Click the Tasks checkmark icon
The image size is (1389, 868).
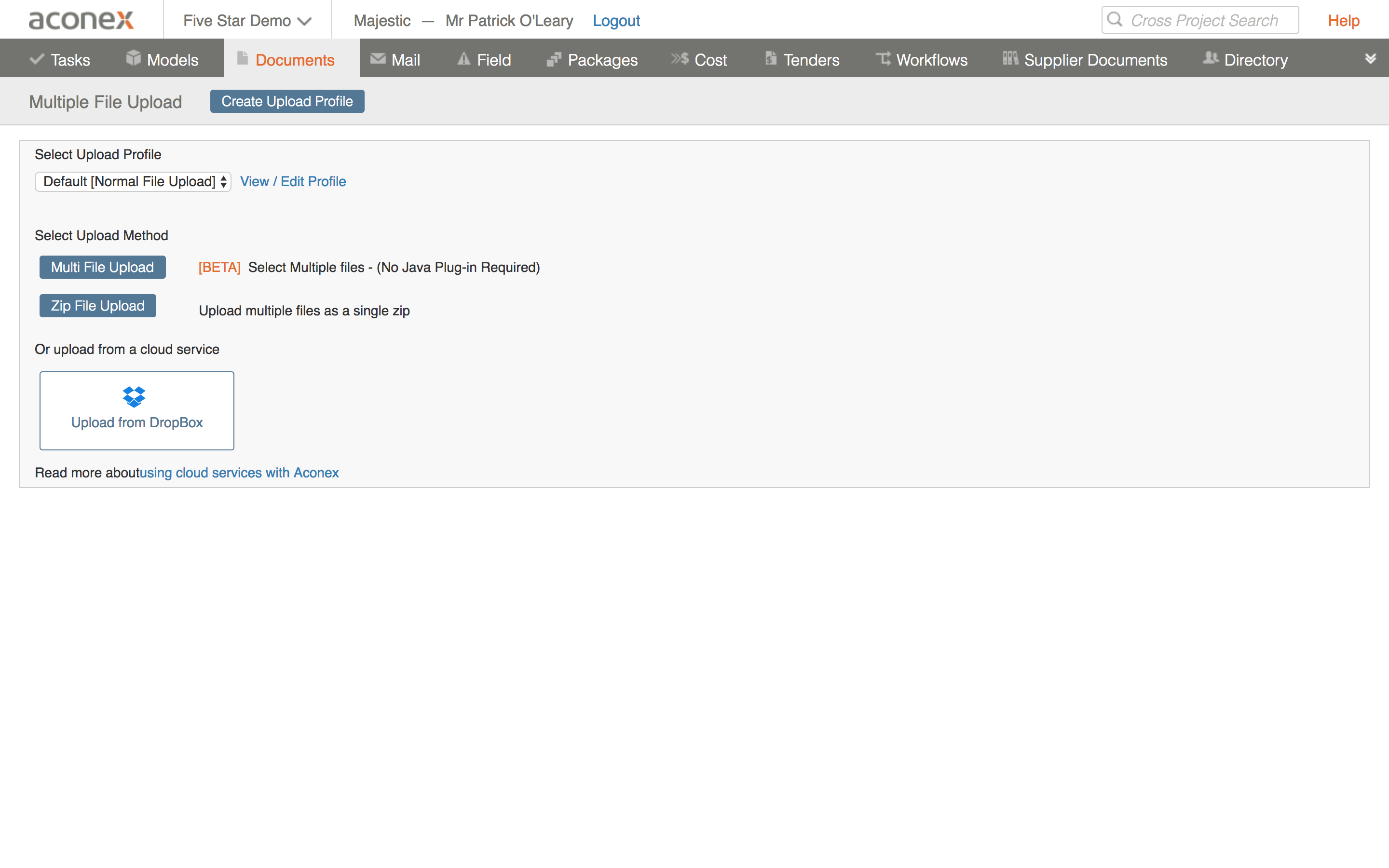[x=37, y=59]
